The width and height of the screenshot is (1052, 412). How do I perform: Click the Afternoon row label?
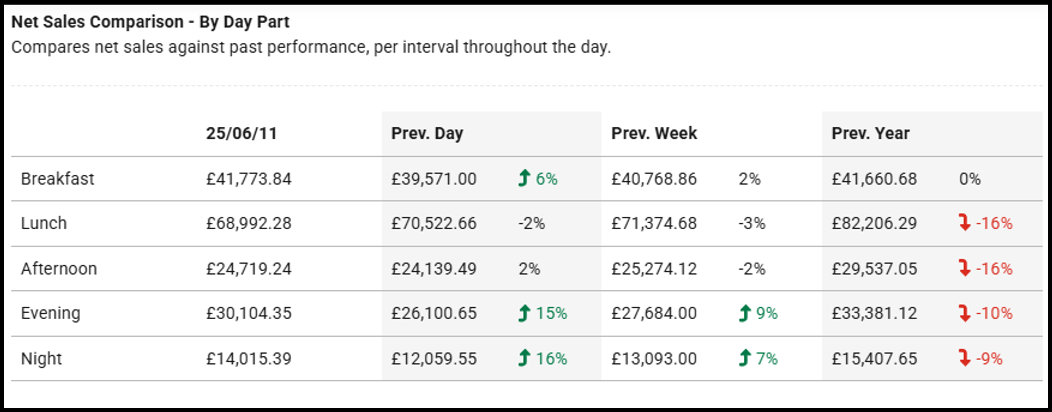tap(59, 269)
